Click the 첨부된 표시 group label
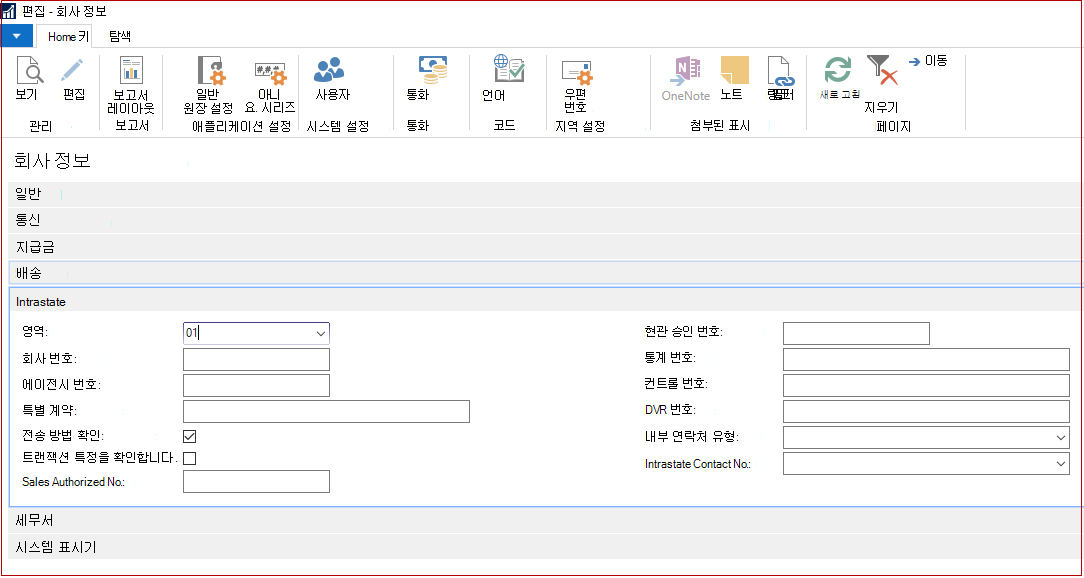Viewport: 1084px width, 578px height. point(720,125)
